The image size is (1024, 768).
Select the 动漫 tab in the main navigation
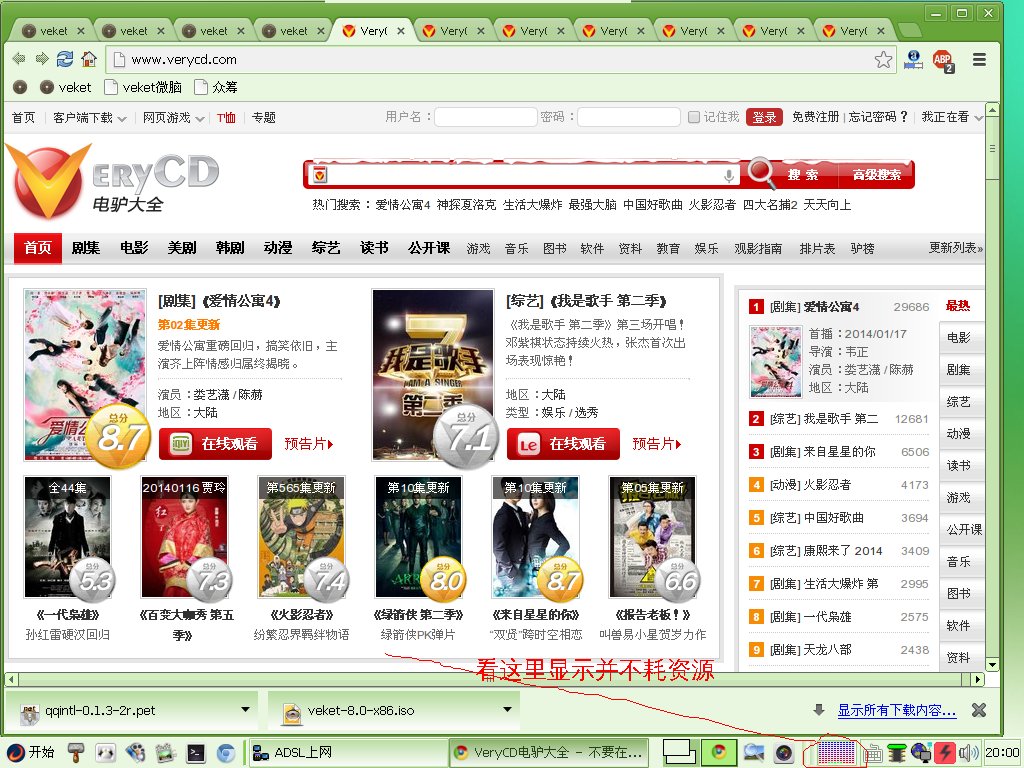click(x=278, y=248)
